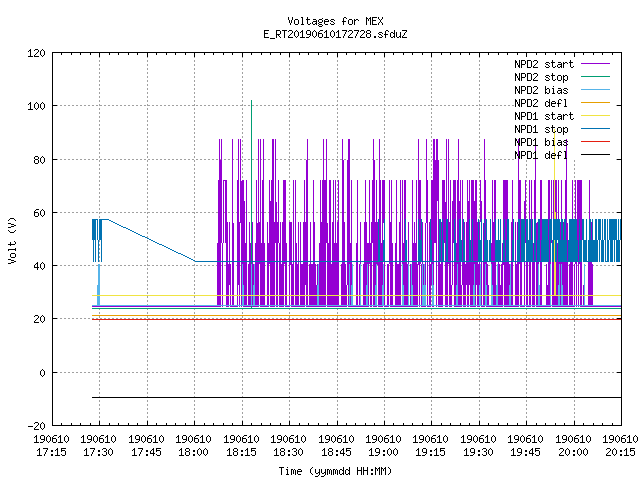Click the "NPD1 bias" legend label
Viewport: 640px width, 480px height.
coord(541,142)
